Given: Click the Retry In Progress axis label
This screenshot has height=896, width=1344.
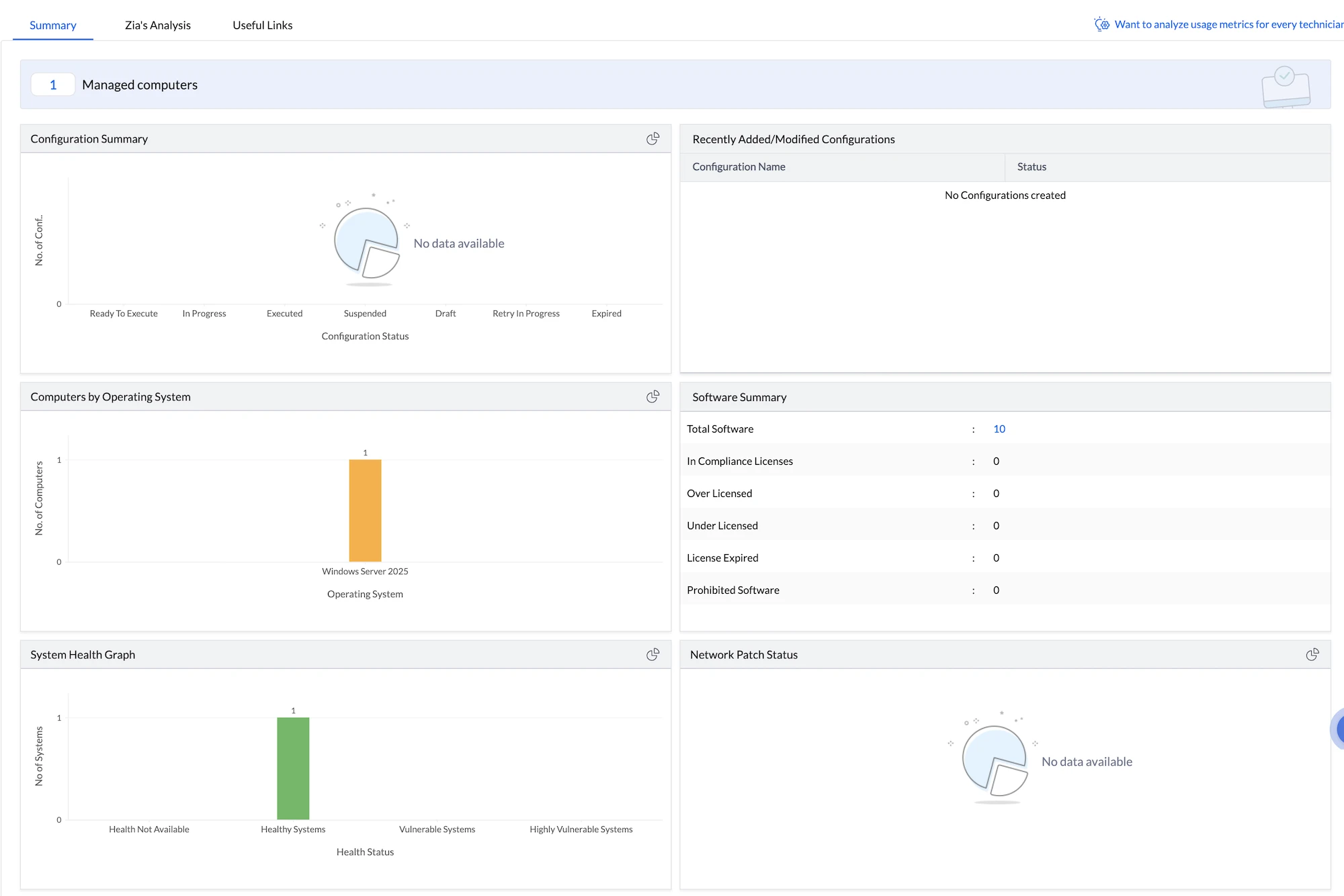Looking at the screenshot, I should (526, 314).
